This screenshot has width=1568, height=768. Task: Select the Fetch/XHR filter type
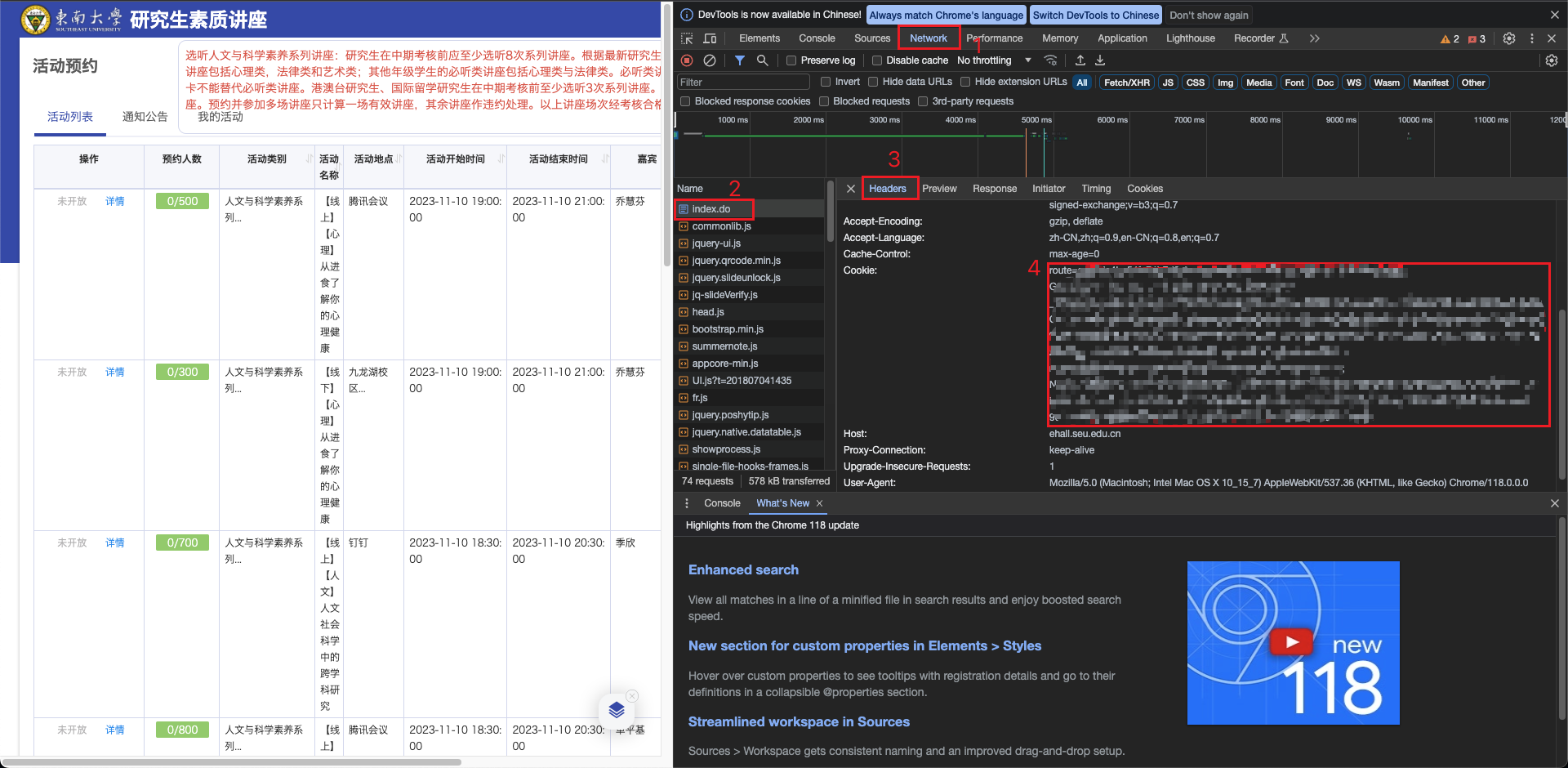click(x=1126, y=83)
